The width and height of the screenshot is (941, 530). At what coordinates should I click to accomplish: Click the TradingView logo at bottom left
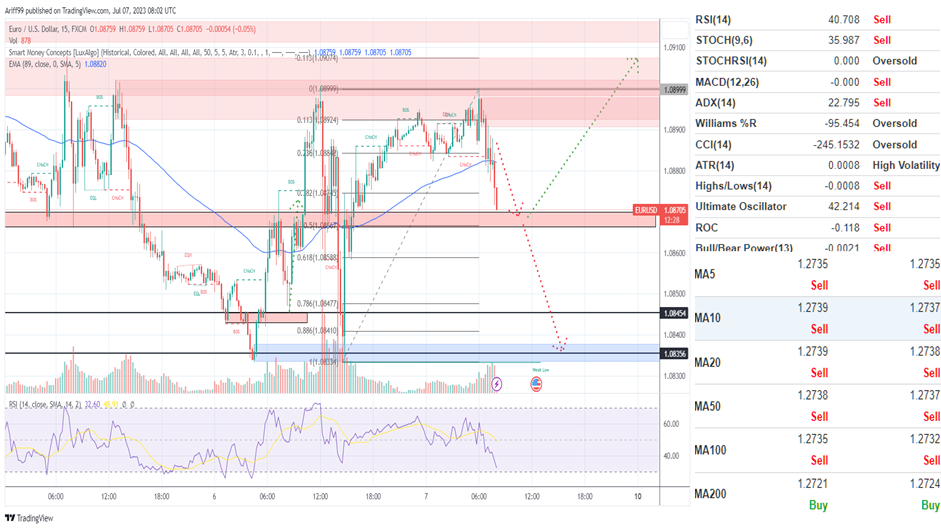point(28,518)
